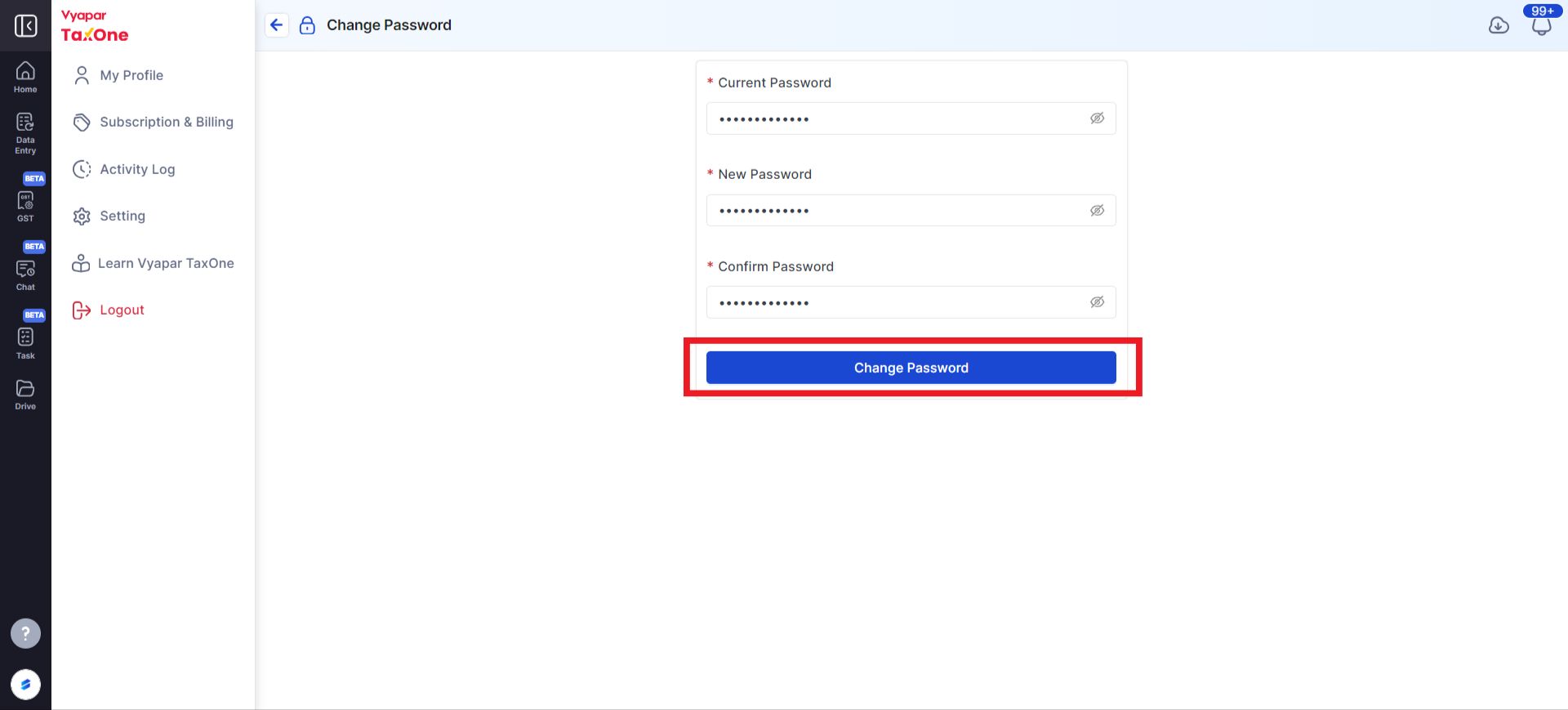
Task: Open the Home section
Action: point(25,78)
